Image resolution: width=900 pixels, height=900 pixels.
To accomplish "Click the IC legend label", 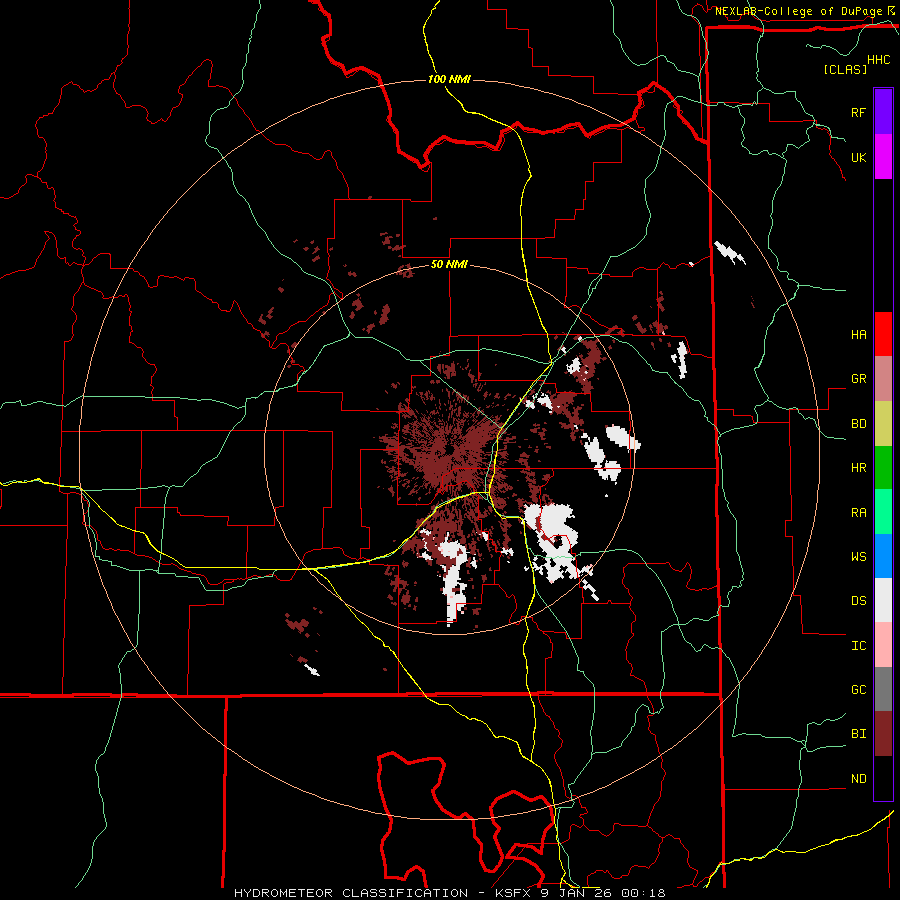I will (x=858, y=646).
